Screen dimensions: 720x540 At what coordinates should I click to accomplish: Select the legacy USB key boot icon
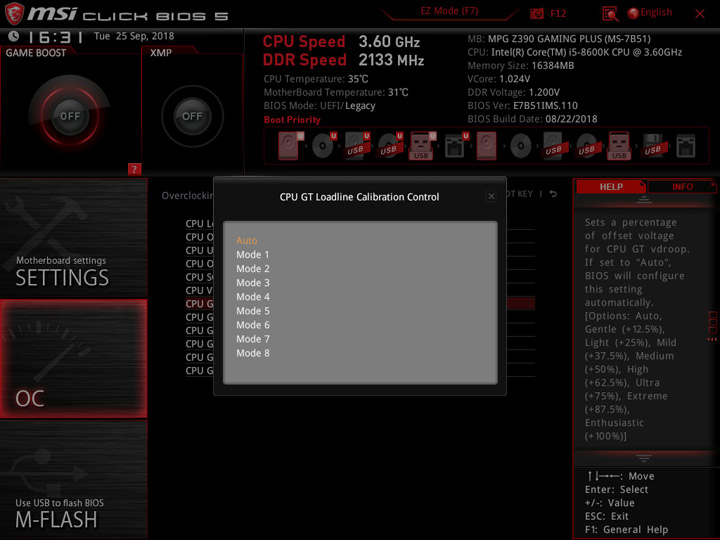point(619,146)
